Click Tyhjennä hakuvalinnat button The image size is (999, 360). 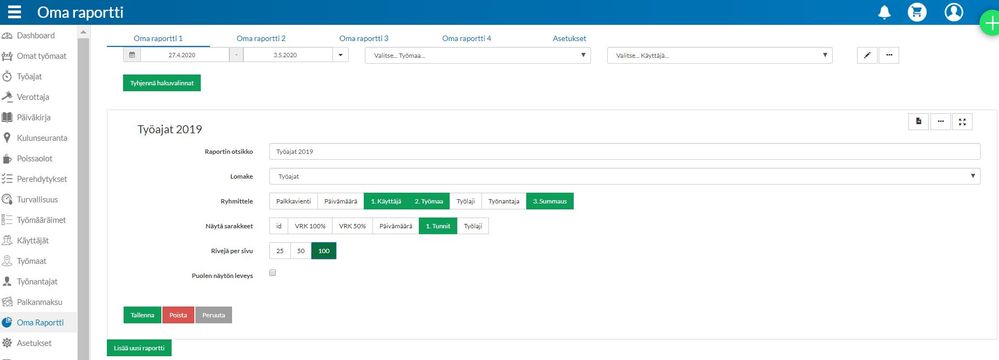(x=162, y=83)
